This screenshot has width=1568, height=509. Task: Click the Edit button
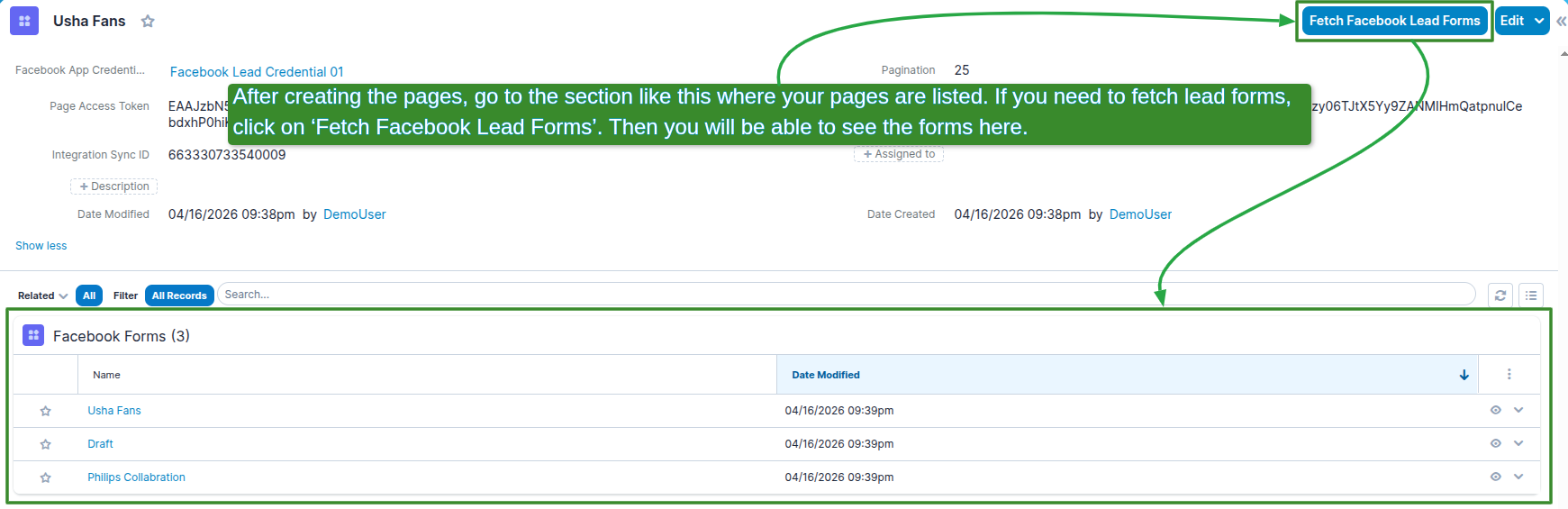(x=1512, y=21)
